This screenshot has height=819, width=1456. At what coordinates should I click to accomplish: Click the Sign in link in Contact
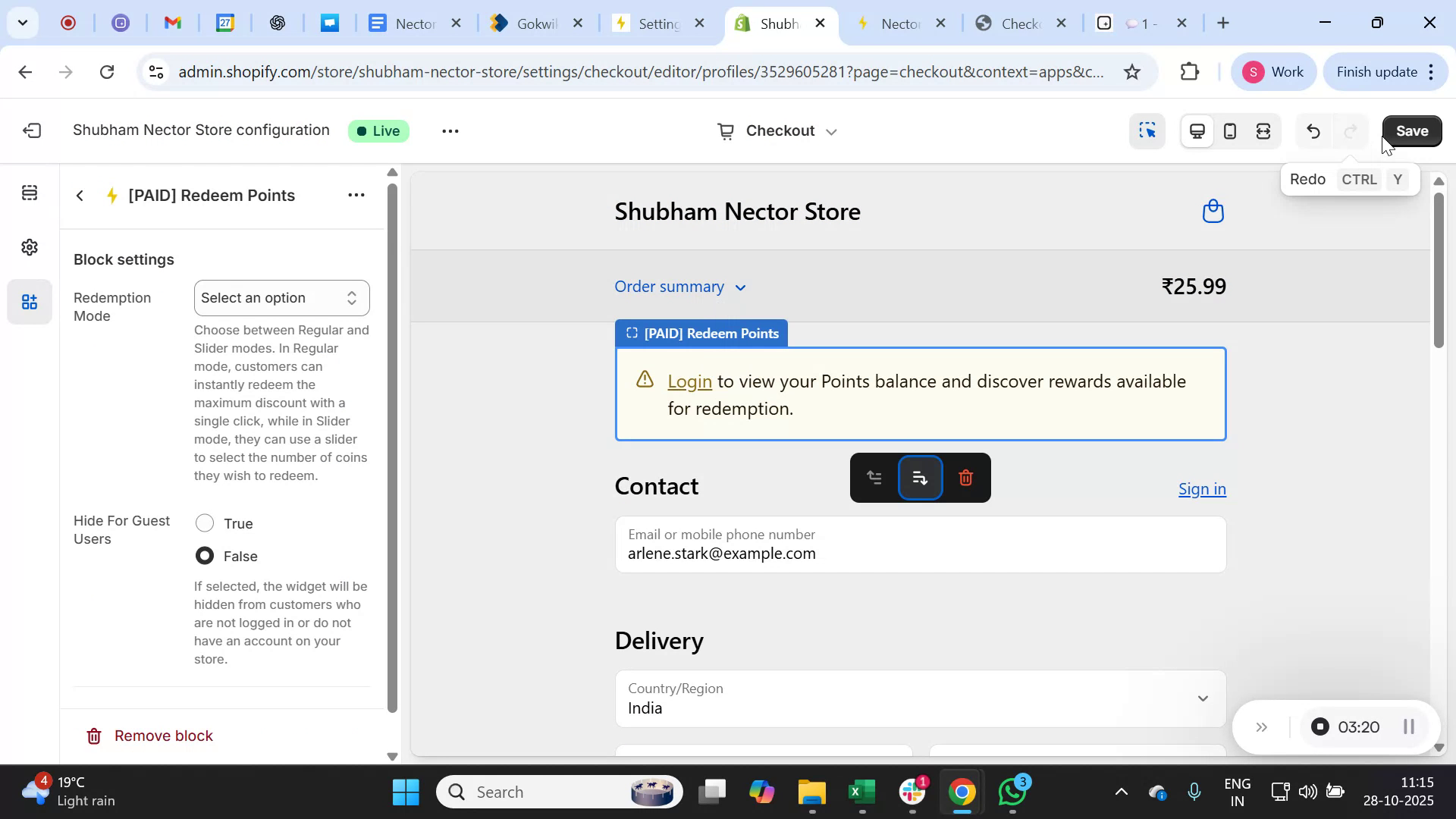click(1202, 489)
